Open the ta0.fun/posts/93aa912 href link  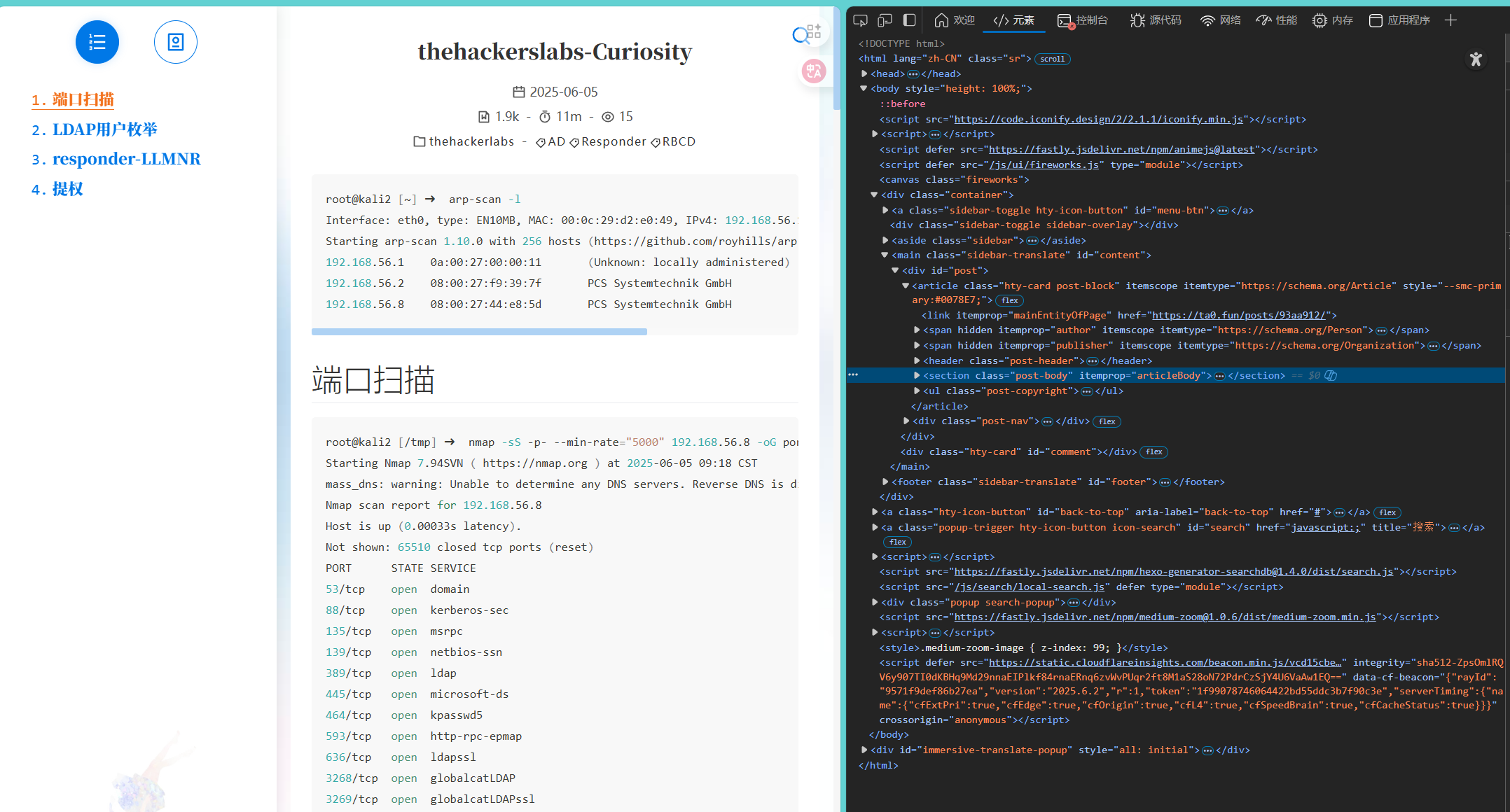1238,315
